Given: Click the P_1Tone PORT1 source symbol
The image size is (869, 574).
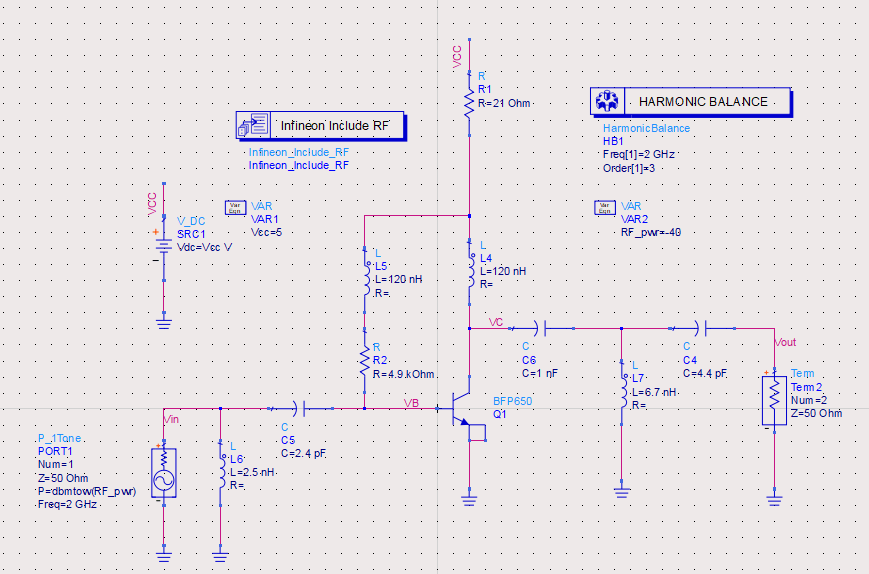Looking at the screenshot, I should 164,472.
